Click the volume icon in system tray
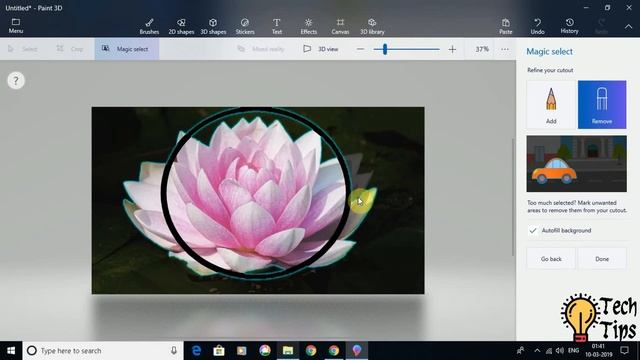 click(560, 351)
